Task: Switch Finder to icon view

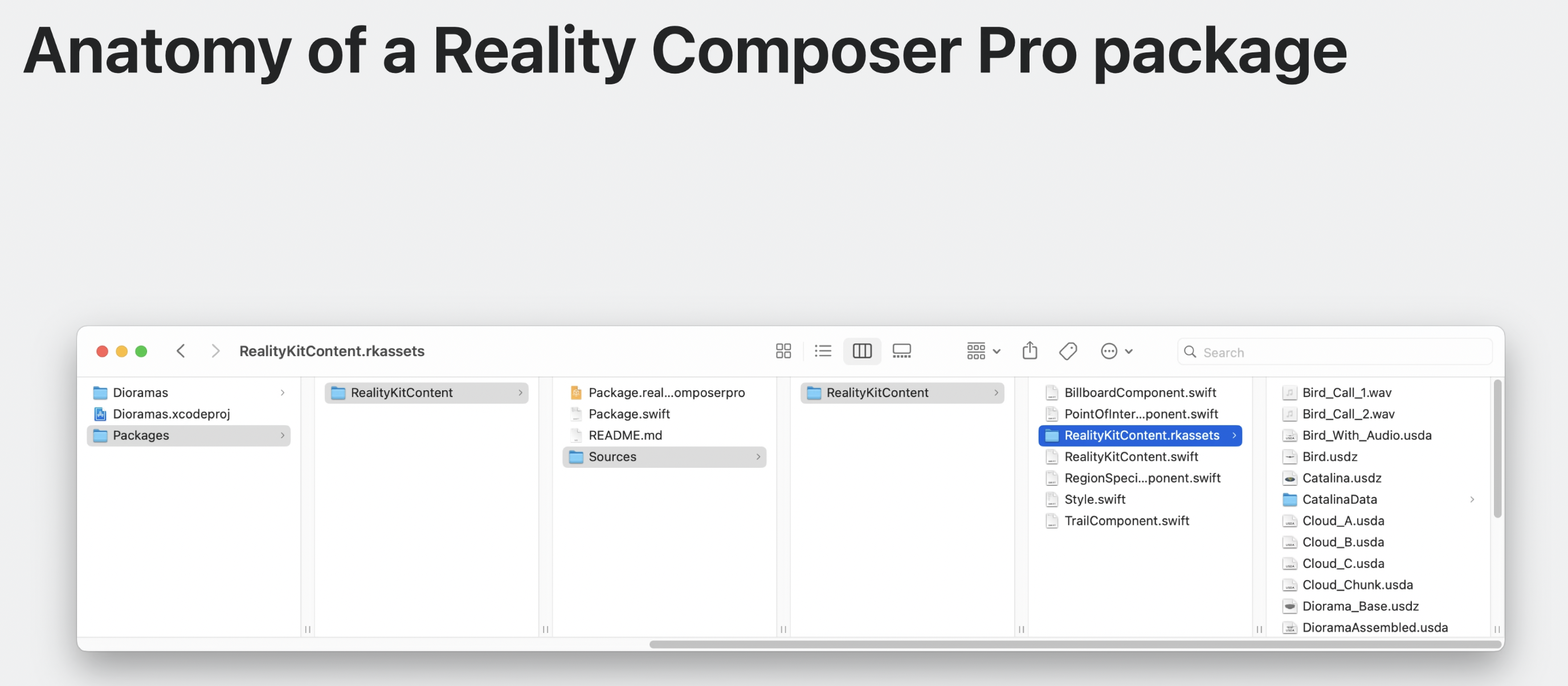Action: [783, 351]
